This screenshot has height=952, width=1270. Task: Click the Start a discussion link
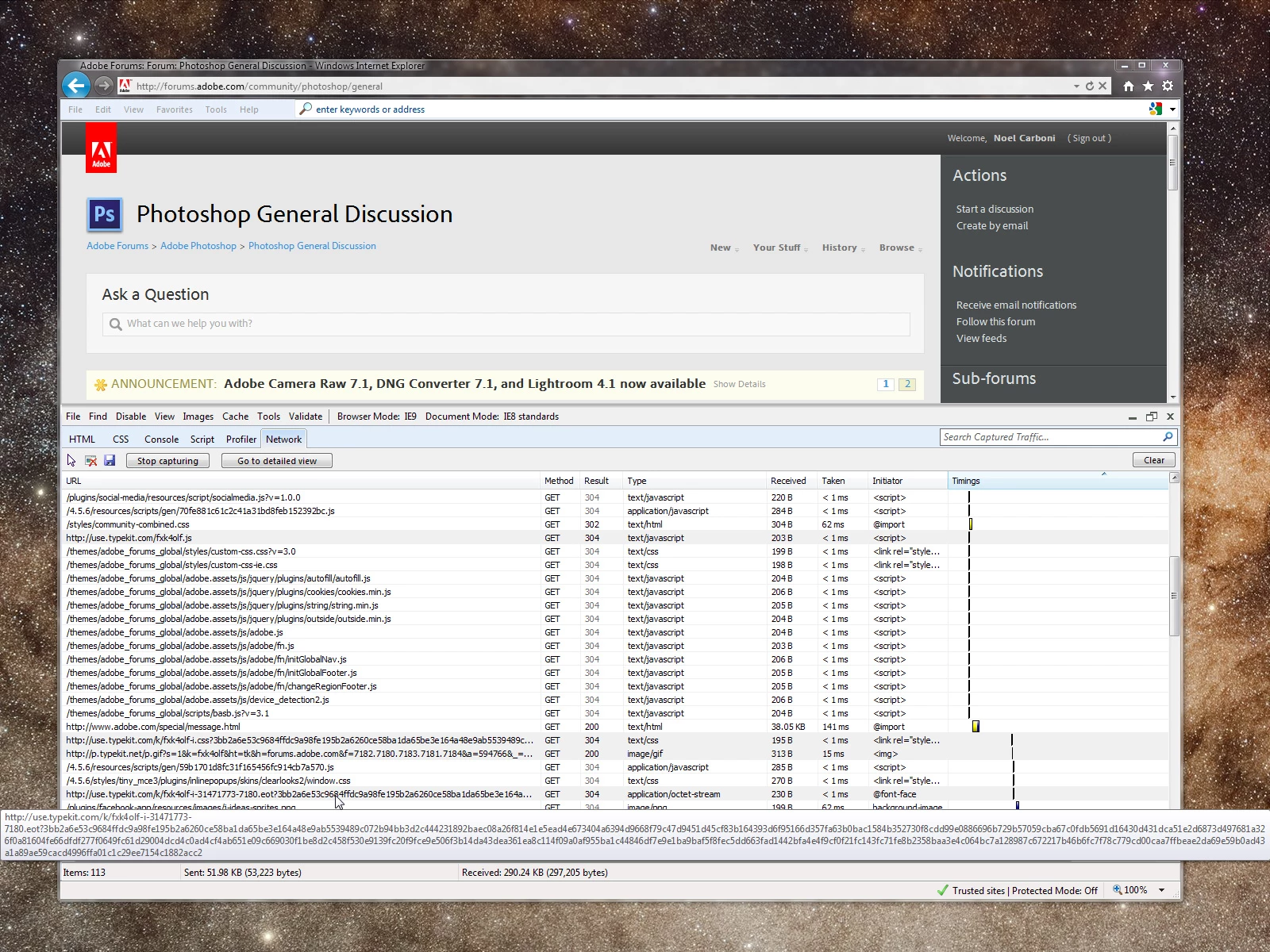point(995,209)
